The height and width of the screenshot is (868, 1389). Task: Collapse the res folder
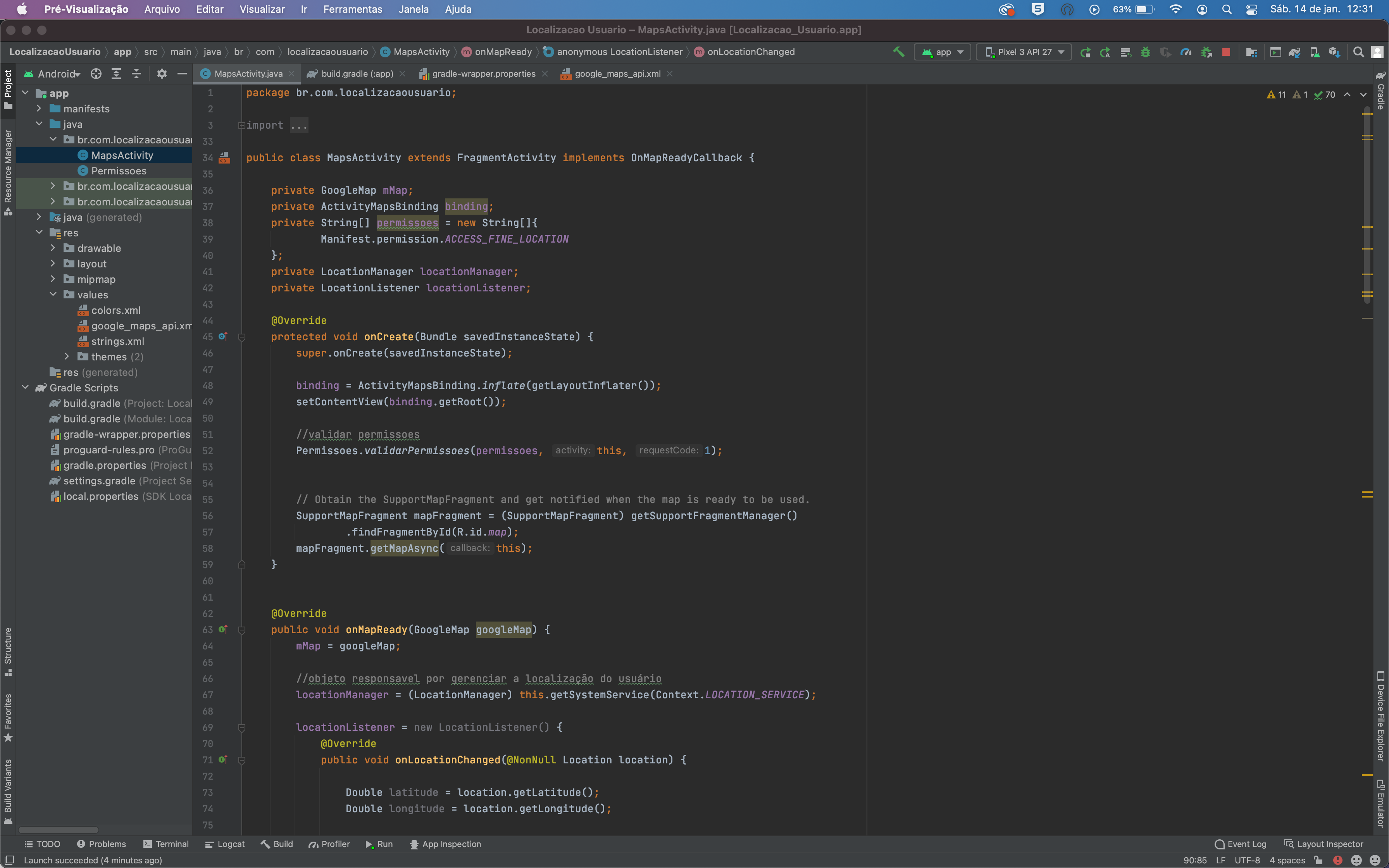[x=39, y=232]
